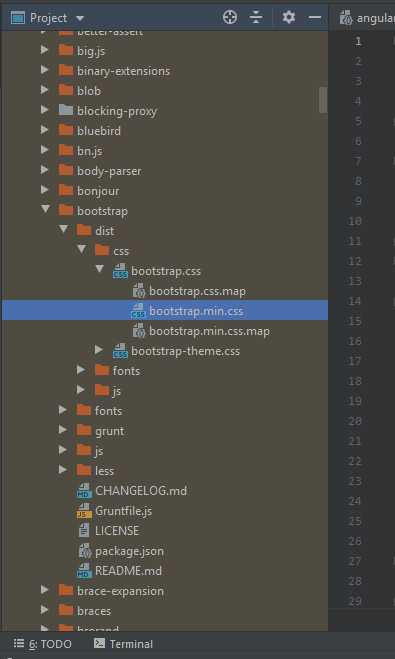
Task: Click the css folder icon
Action: (102, 250)
